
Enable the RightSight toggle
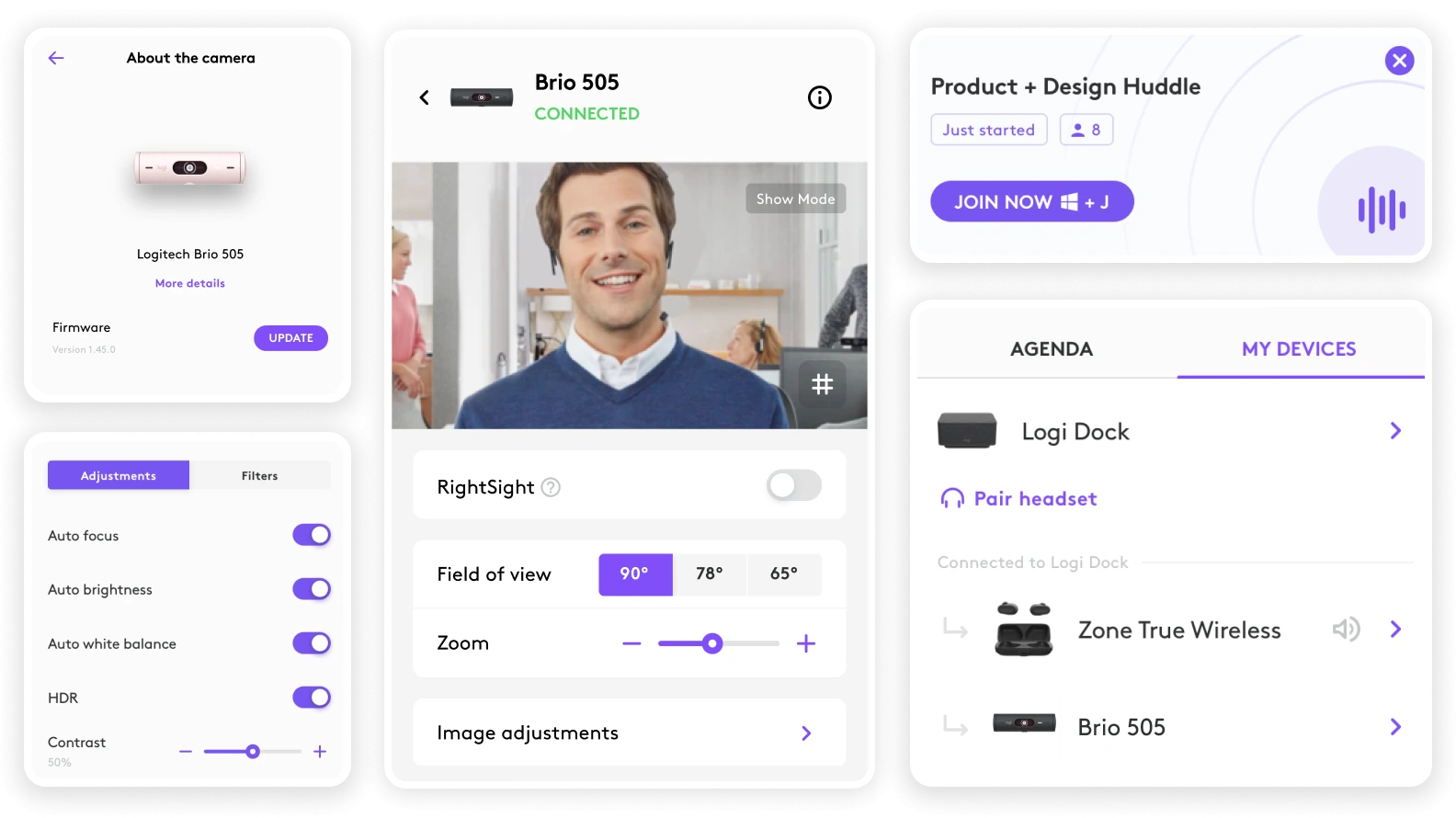point(794,485)
